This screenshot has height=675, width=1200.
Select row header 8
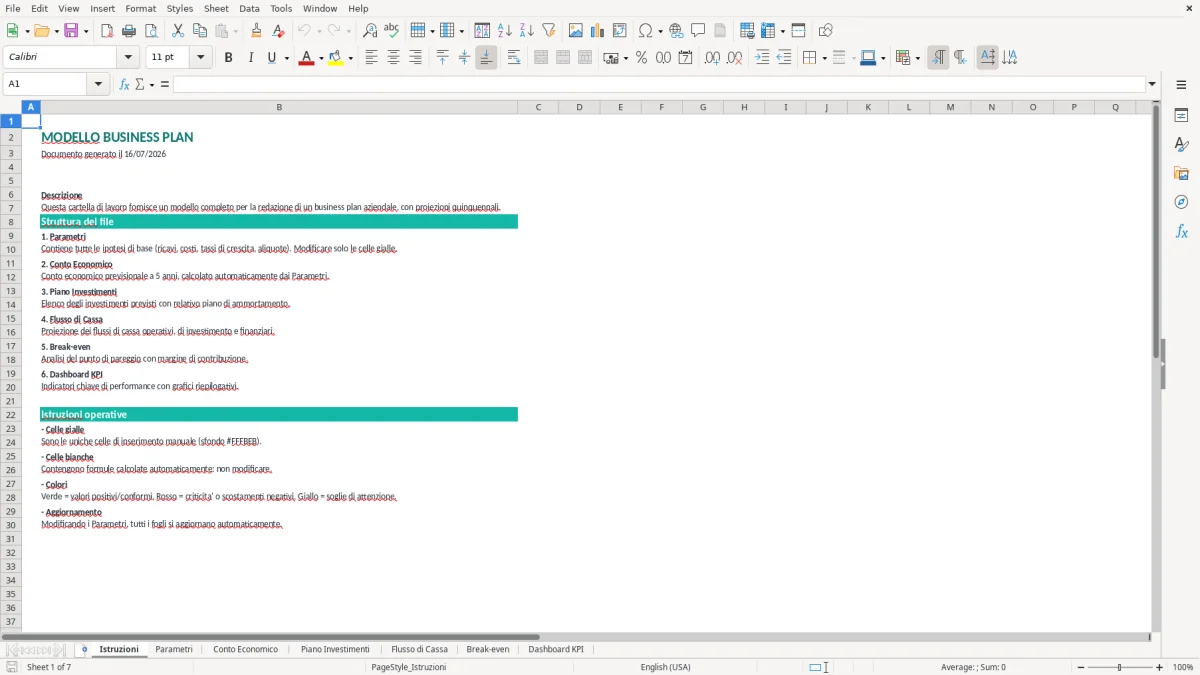[x=11, y=222]
